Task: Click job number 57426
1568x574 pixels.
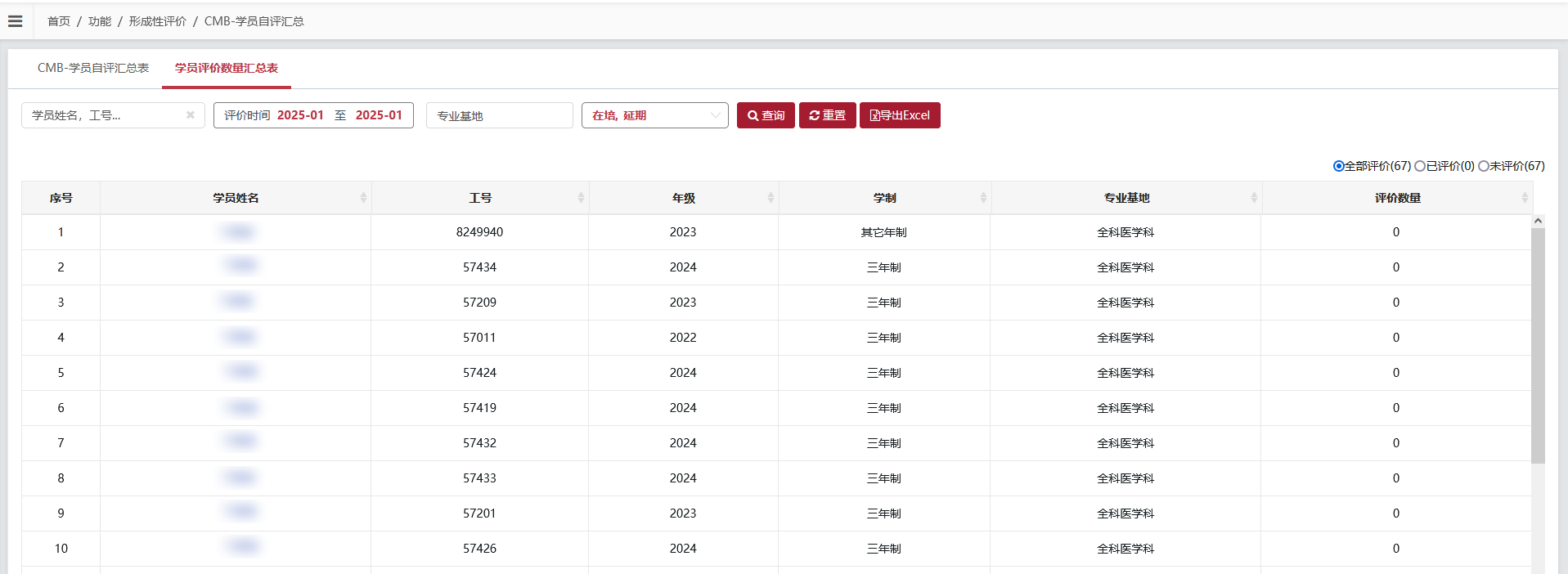Action: [479, 549]
